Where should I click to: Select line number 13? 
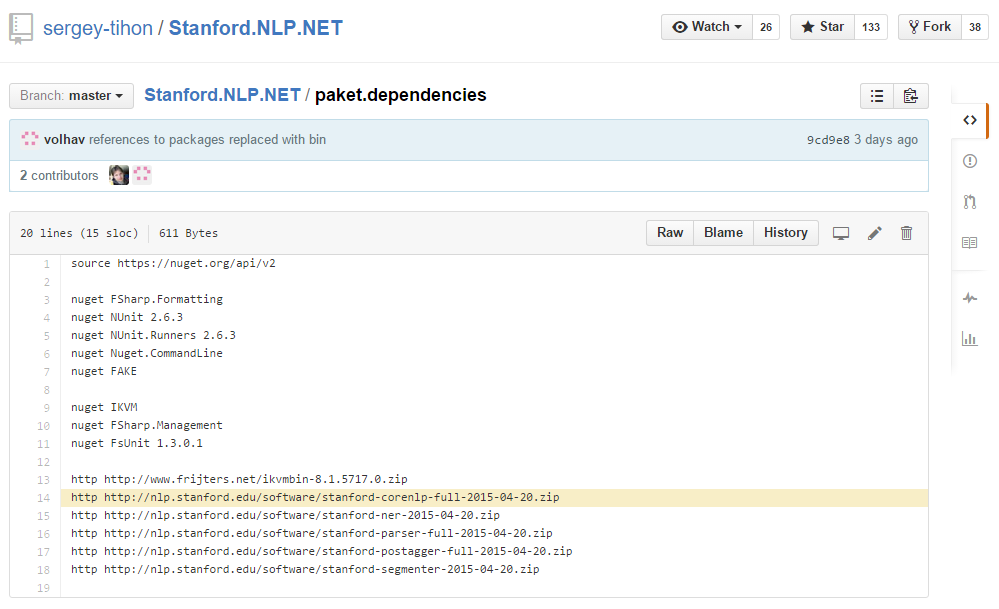tap(43, 480)
